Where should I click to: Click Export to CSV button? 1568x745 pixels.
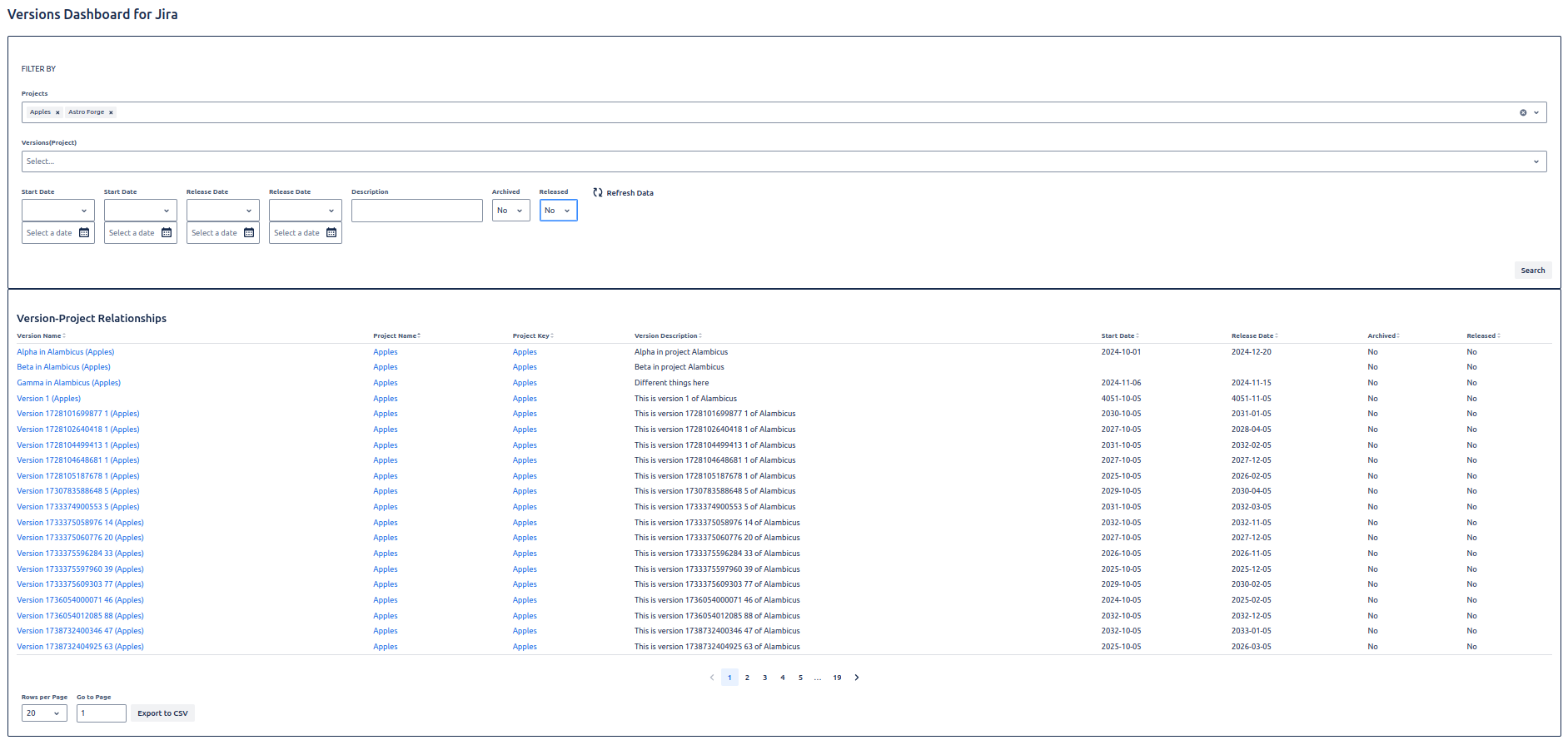[162, 713]
